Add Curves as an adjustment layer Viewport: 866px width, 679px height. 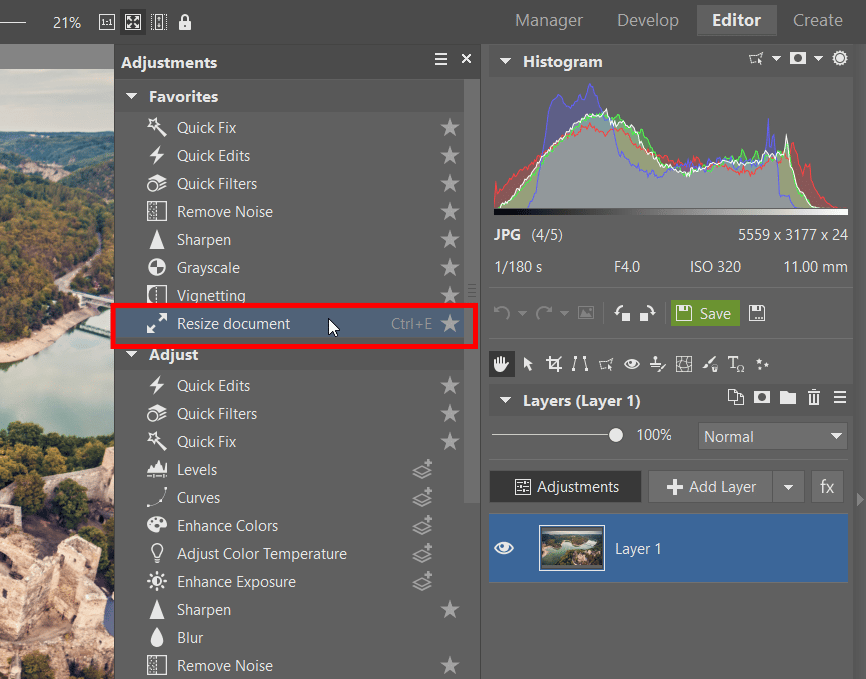coord(423,497)
